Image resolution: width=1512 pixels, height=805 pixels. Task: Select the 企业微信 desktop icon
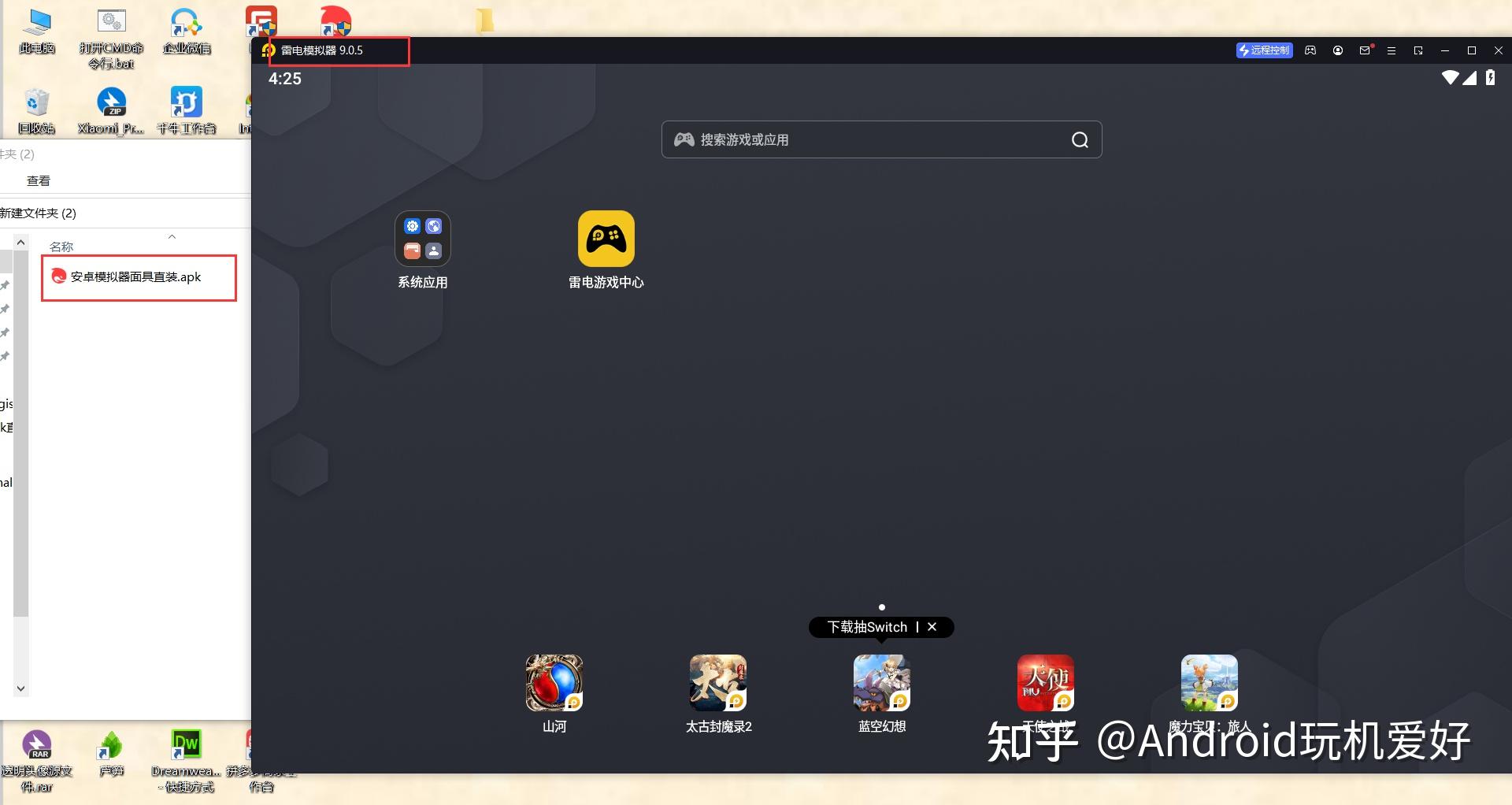click(x=187, y=32)
